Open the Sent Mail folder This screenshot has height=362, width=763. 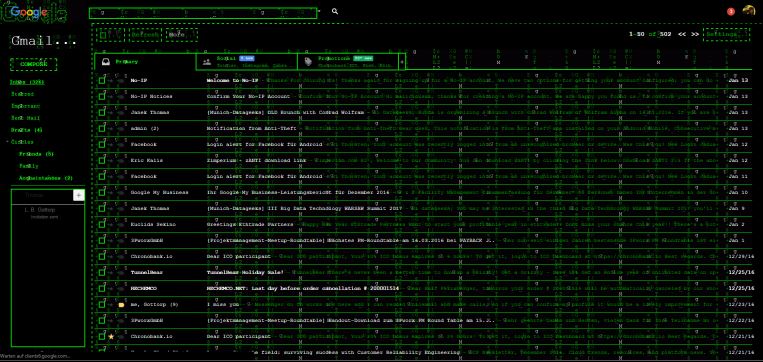[x=25, y=118]
